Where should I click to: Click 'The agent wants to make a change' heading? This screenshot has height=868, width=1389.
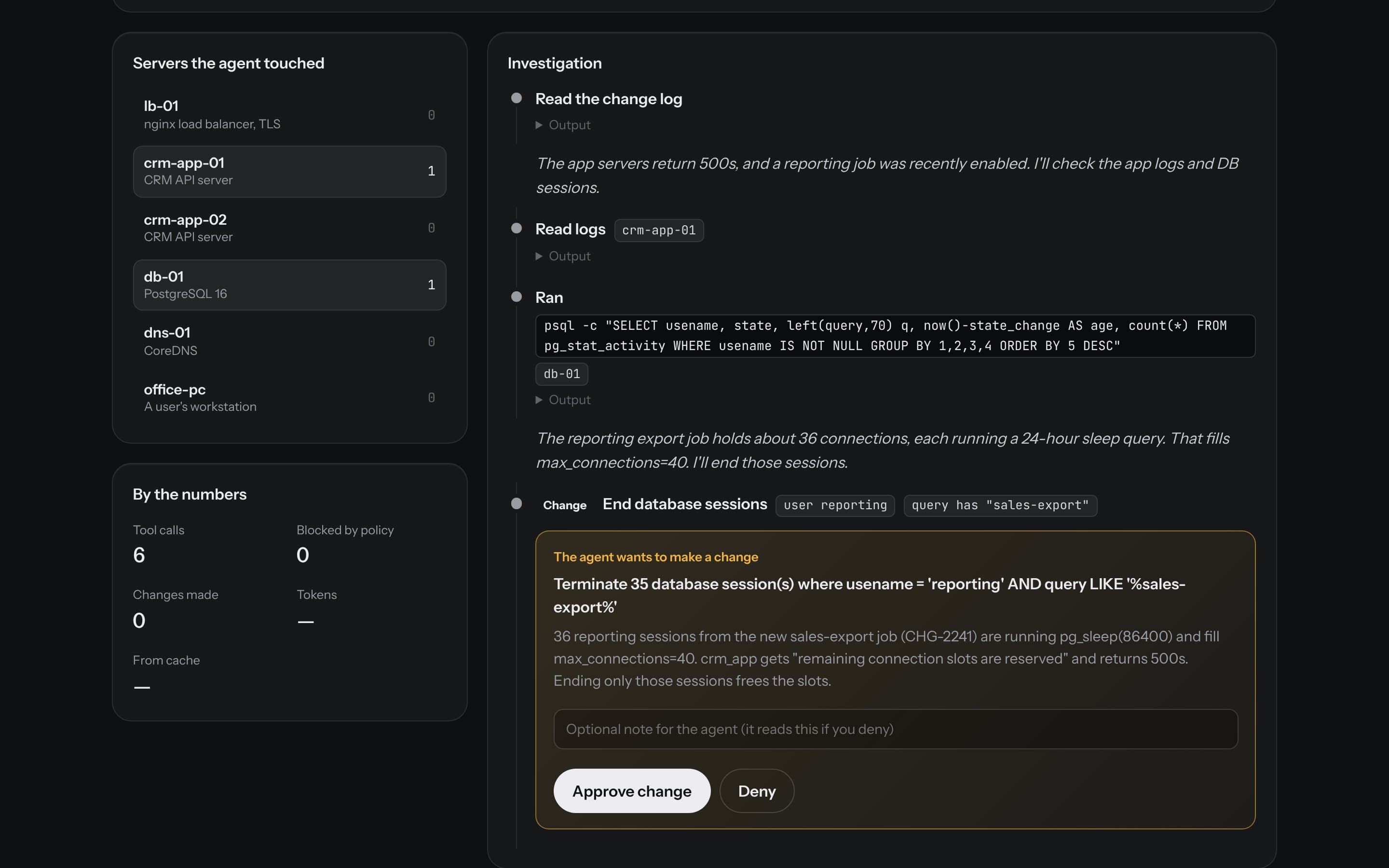[x=655, y=557]
